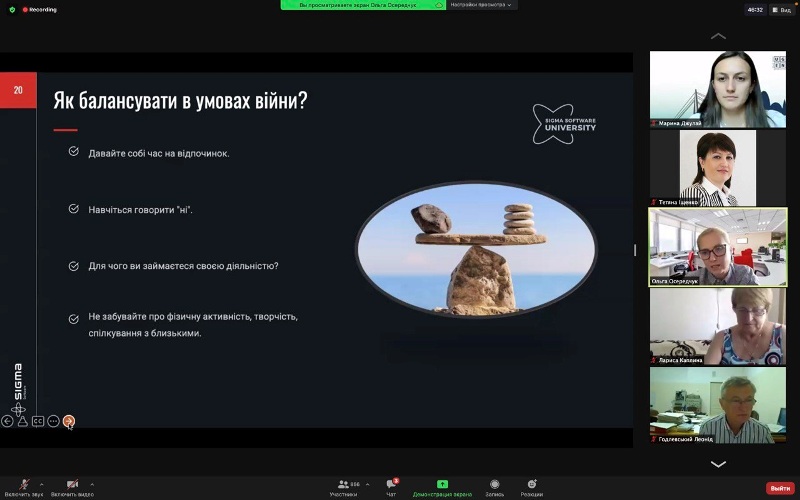Click the 46:32 meeting timer
This screenshot has width=800, height=500.
[755, 10]
